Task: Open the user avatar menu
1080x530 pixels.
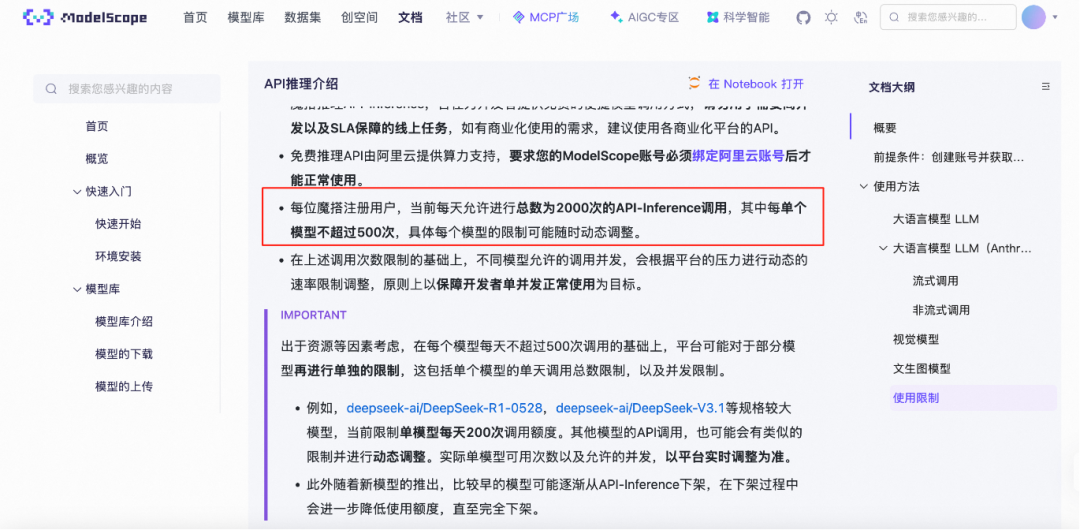Action: (x=1033, y=17)
